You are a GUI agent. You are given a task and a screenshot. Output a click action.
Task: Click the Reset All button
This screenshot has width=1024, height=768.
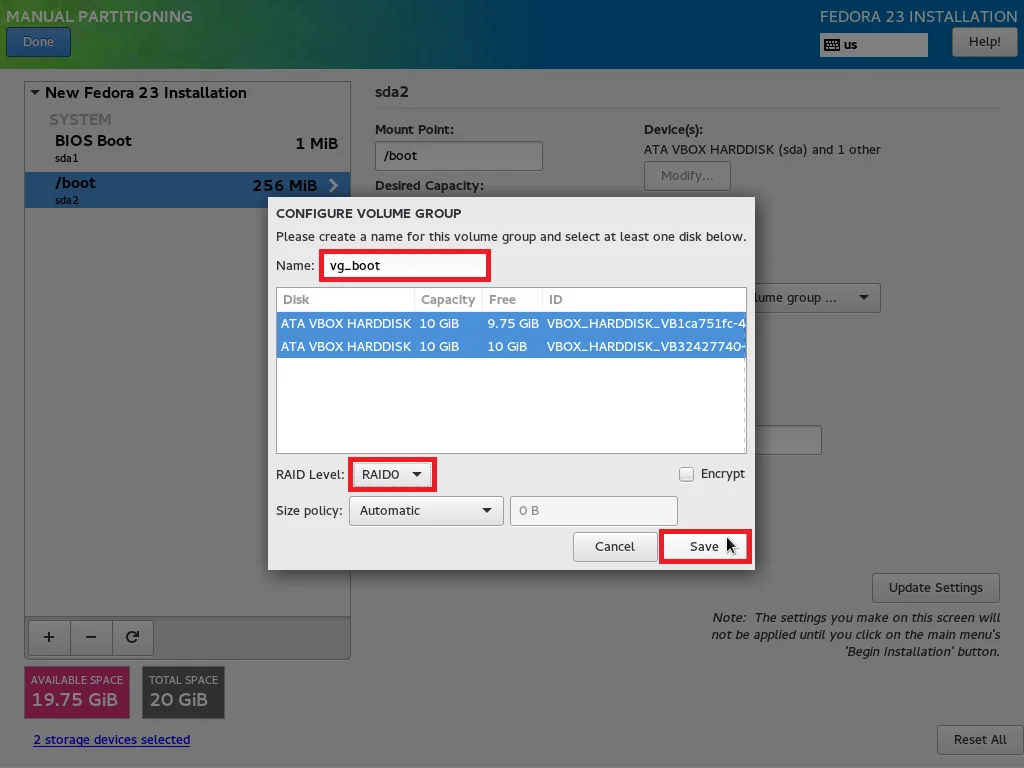pos(980,740)
